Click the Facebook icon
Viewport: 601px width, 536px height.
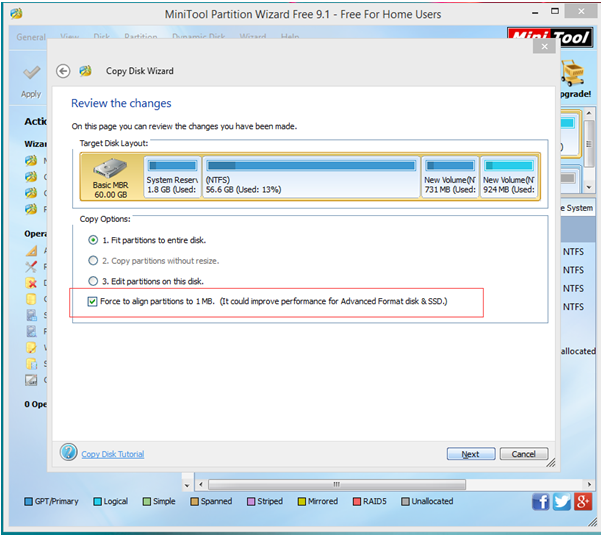tap(540, 501)
